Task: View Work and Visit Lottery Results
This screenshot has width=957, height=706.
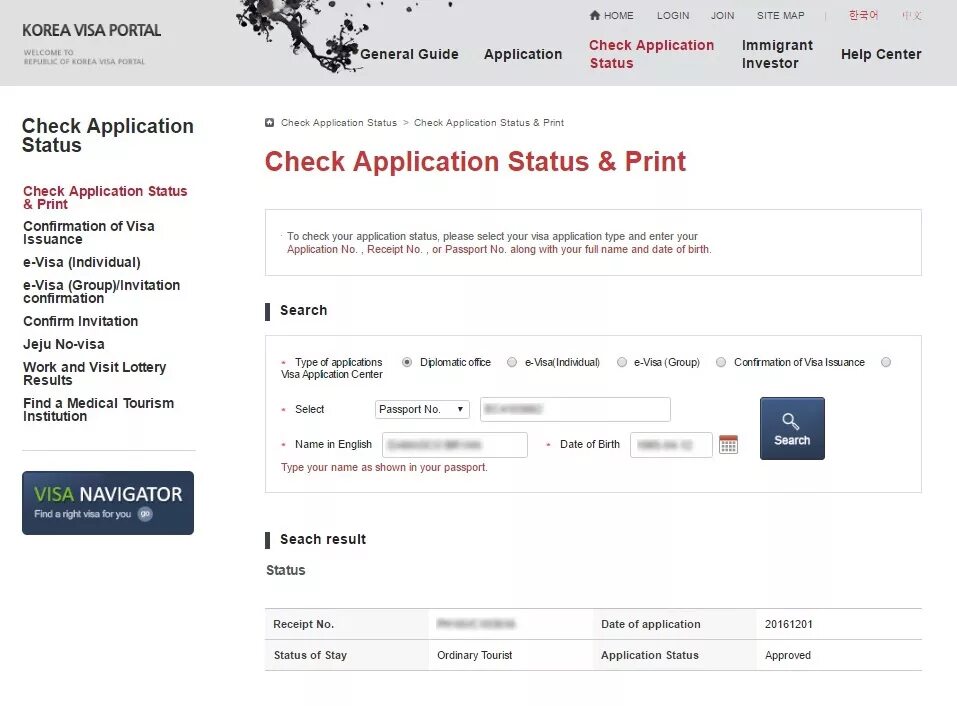Action: (x=94, y=373)
